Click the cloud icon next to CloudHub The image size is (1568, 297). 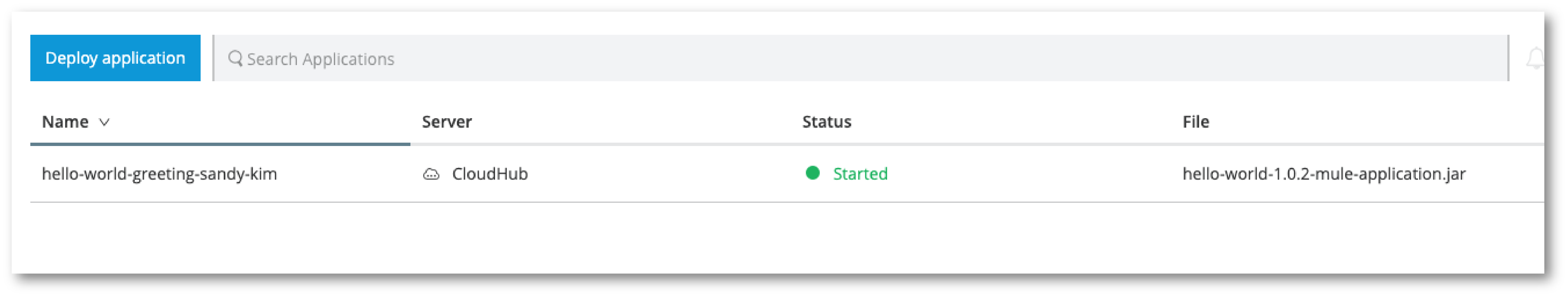tap(431, 174)
